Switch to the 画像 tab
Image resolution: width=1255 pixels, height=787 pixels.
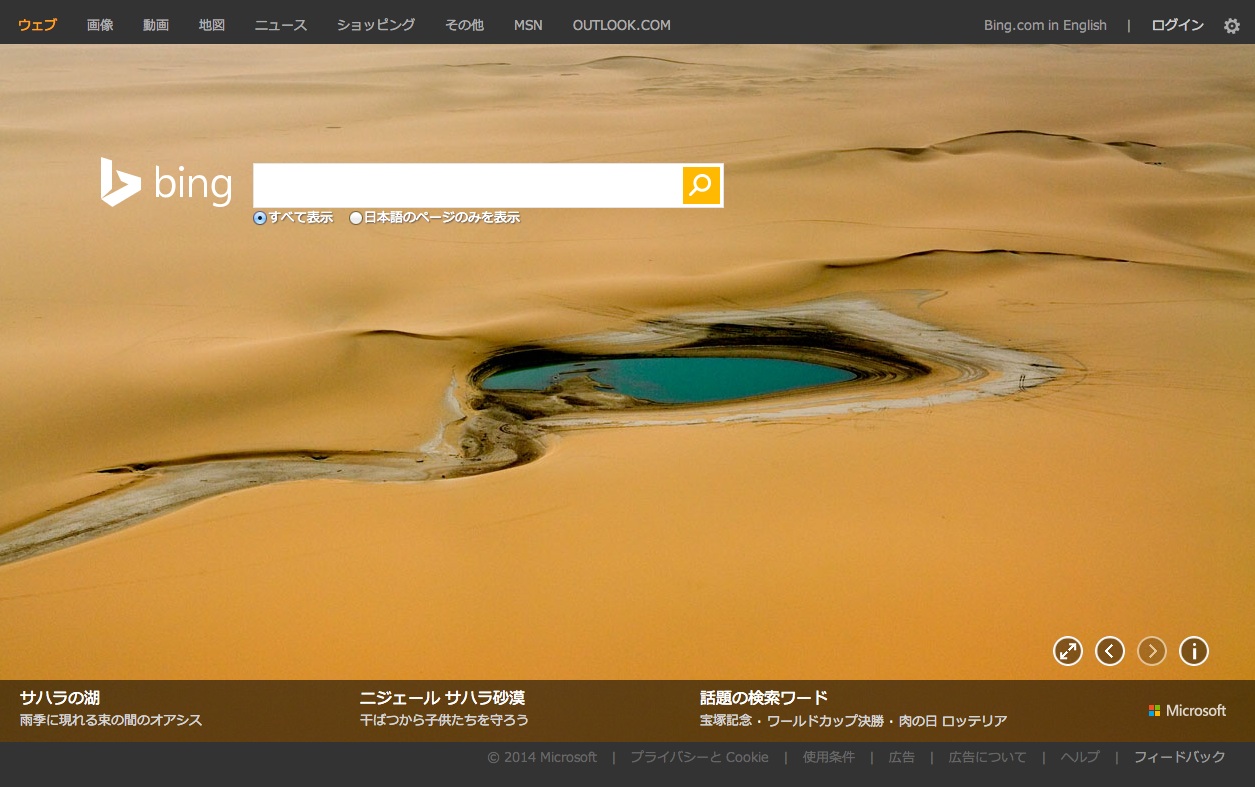(100, 25)
